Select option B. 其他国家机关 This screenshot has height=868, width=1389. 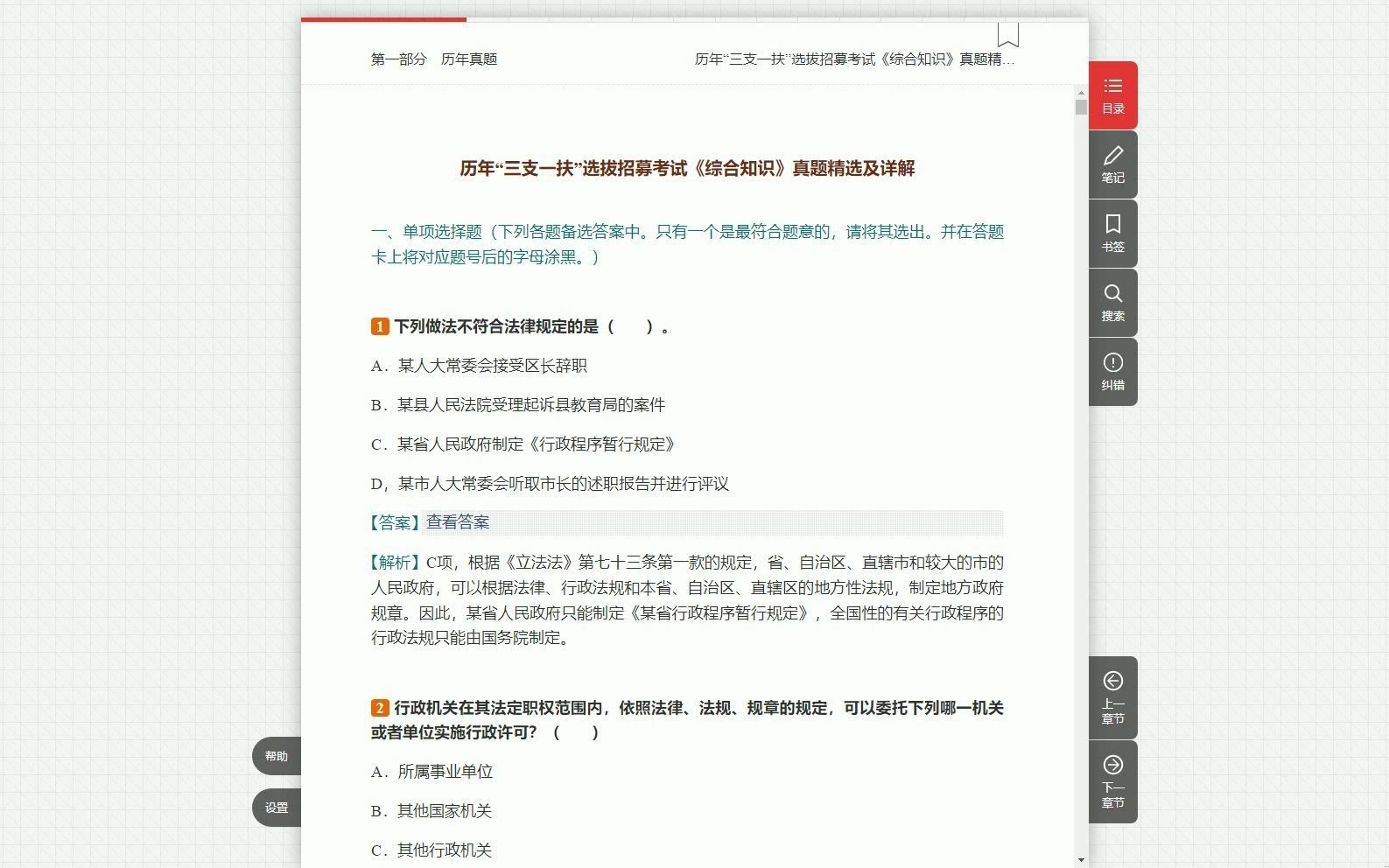[431, 811]
